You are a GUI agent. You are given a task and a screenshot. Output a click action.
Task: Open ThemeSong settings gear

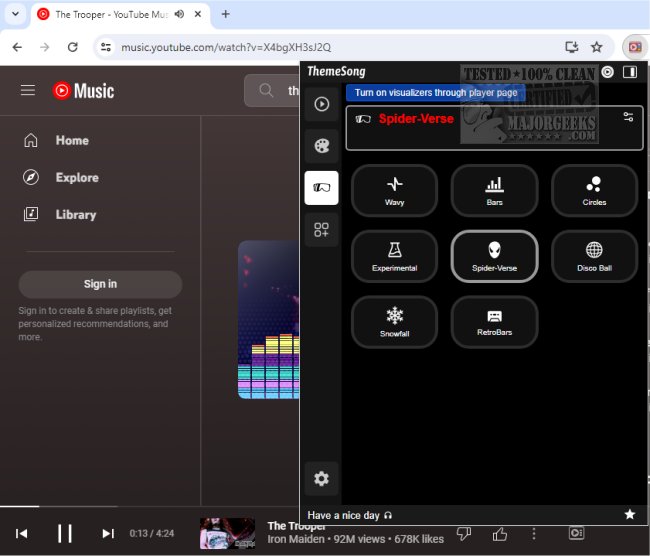322,478
